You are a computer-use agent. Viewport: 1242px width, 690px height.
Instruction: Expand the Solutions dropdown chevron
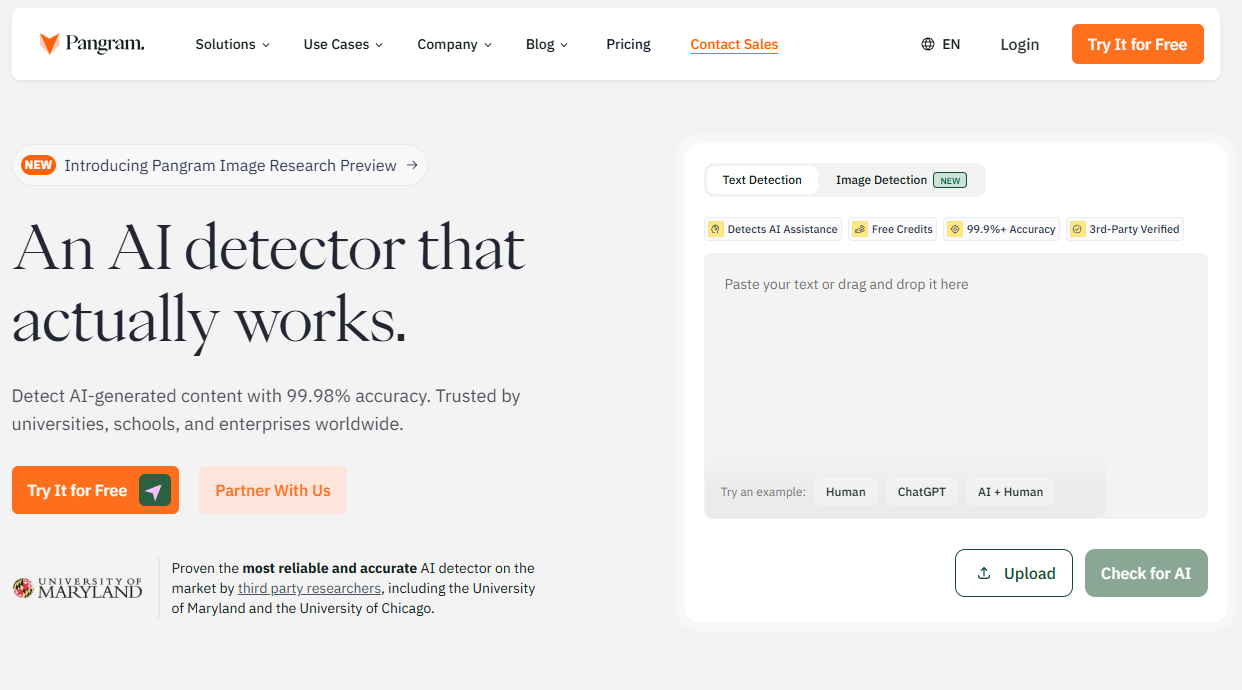pyautogui.click(x=266, y=45)
